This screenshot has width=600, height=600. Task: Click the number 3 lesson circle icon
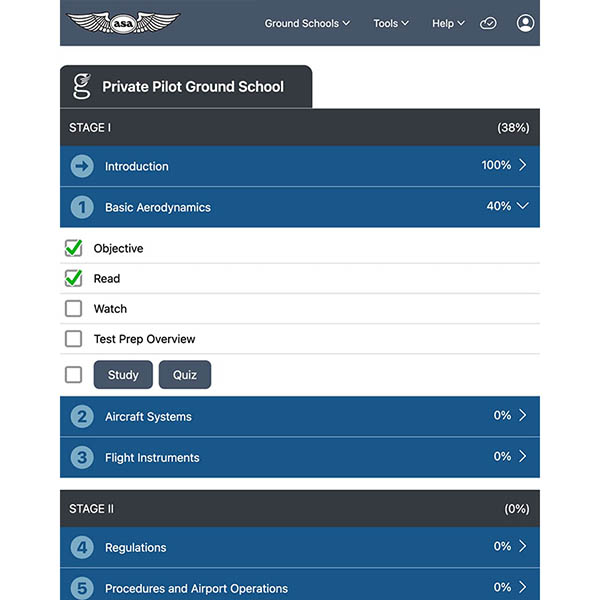(x=82, y=457)
